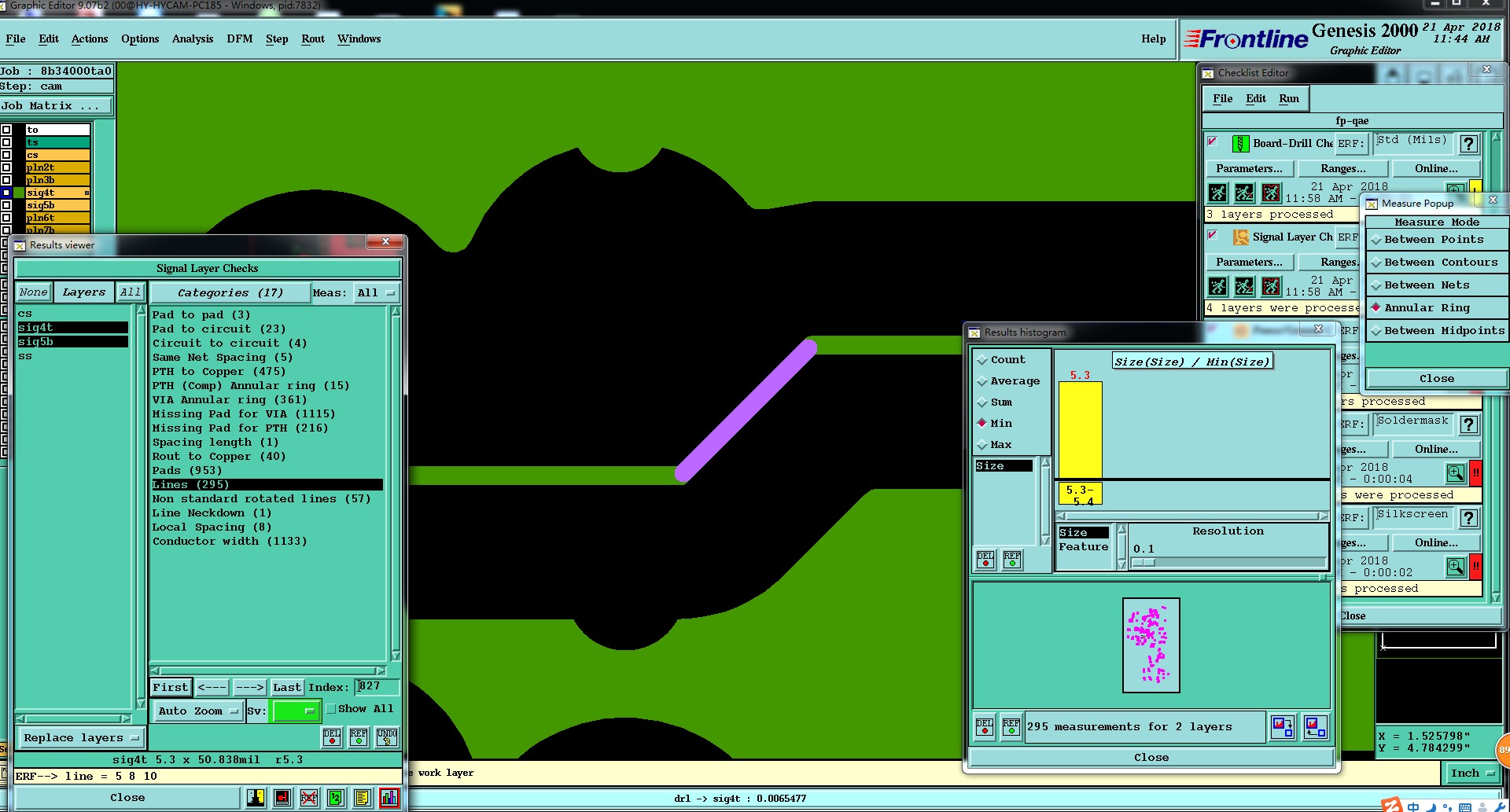1510x812 pixels.
Task: Select 'Between Nets' measure mode
Action: point(1437,285)
